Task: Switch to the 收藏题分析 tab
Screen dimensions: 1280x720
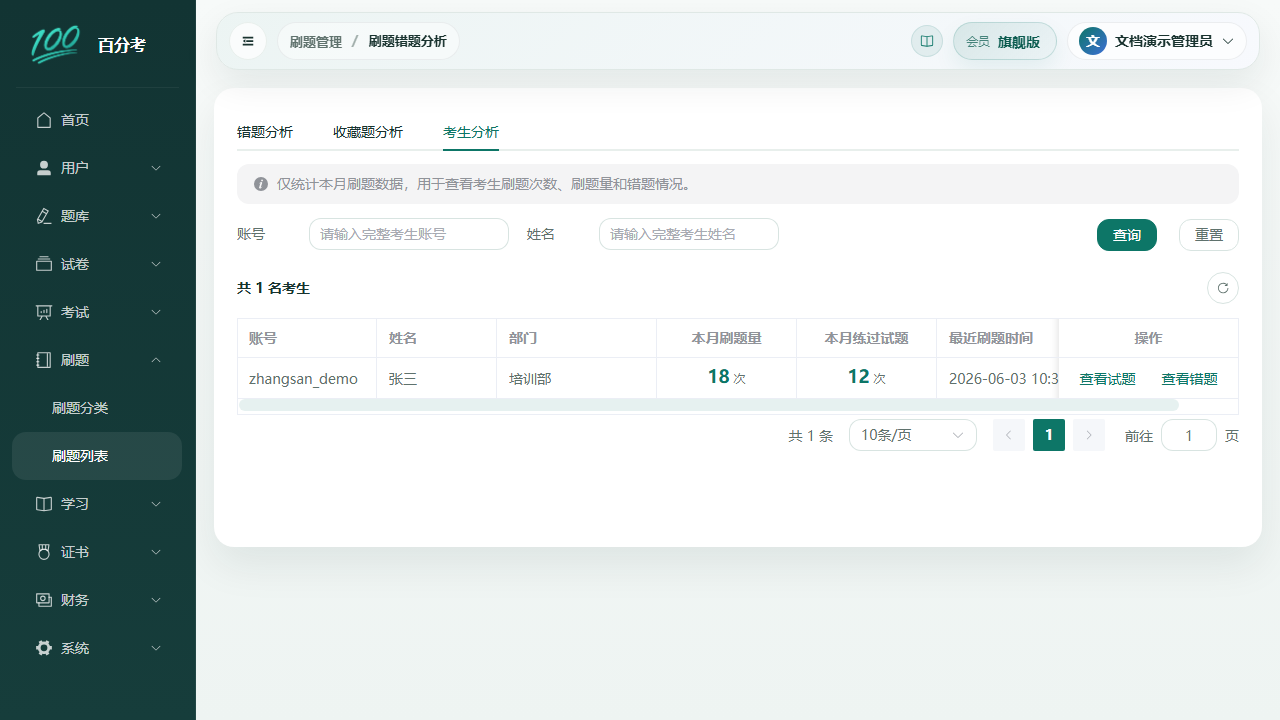Action: click(368, 132)
